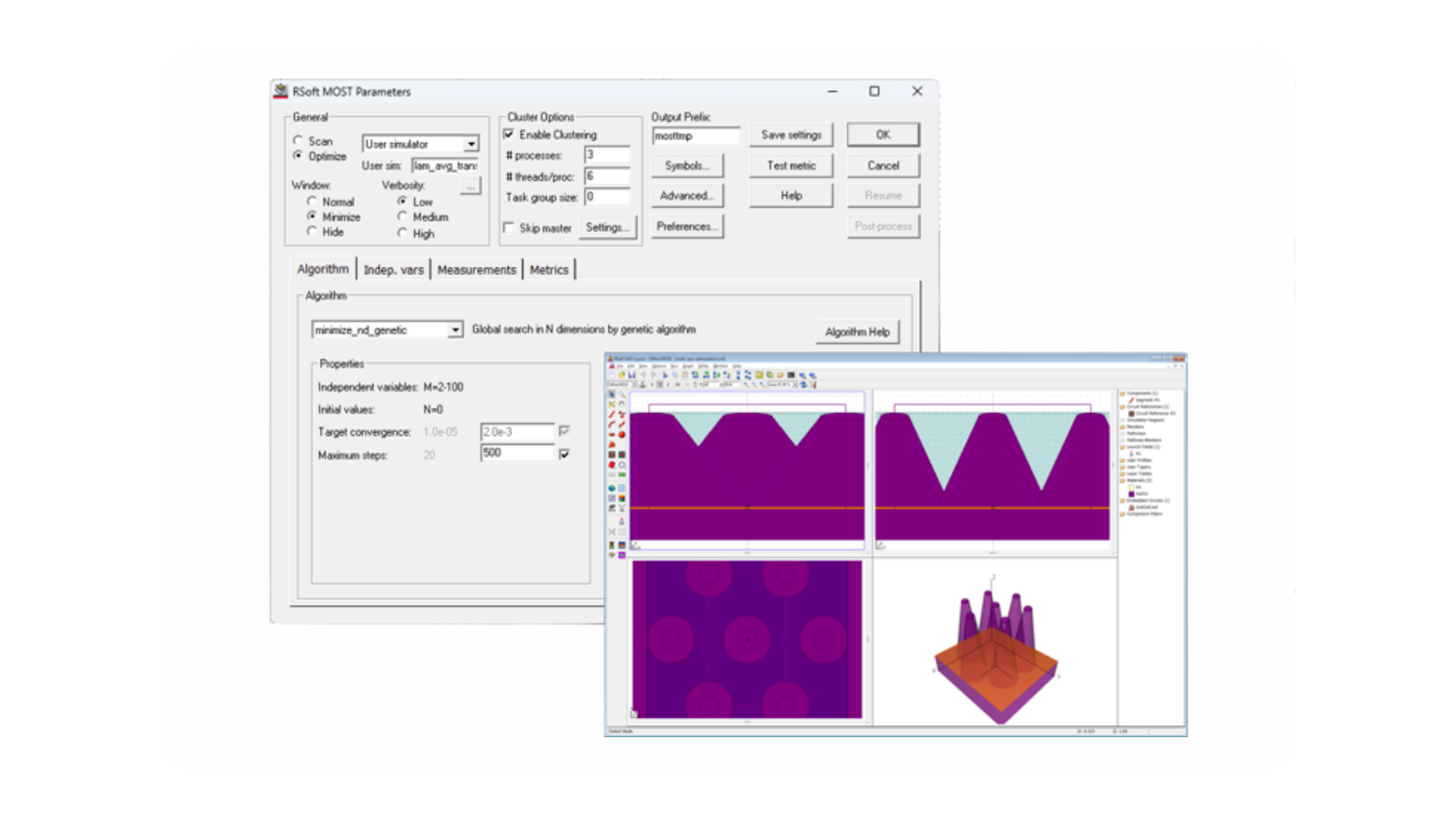Select the red sphere tool in CAD sidebar
1456x819 pixels.
pos(622,434)
